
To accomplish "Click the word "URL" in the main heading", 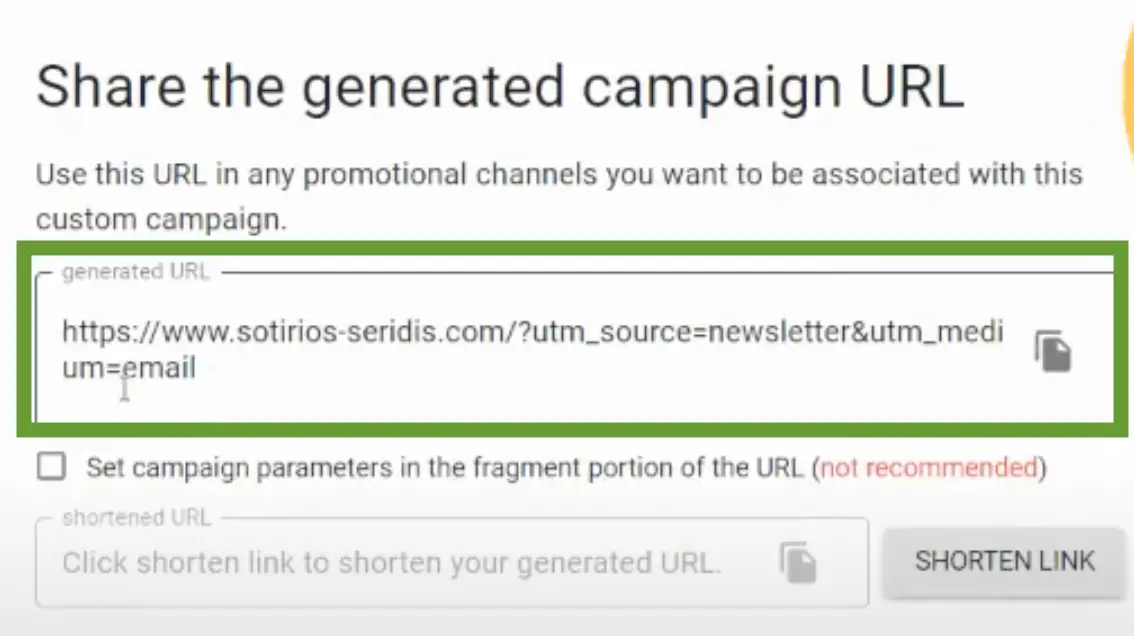I will click(x=912, y=87).
